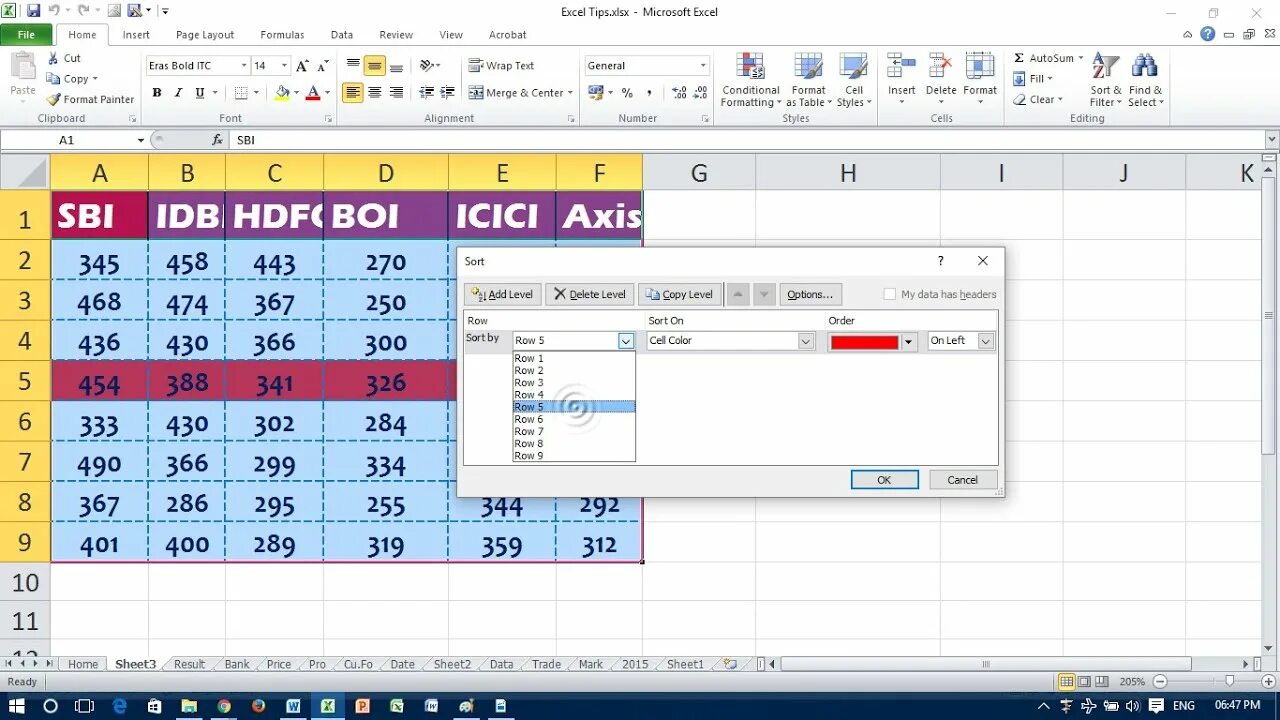Viewport: 1280px width, 720px height.
Task: Open sort Options button
Action: pyautogui.click(x=810, y=294)
